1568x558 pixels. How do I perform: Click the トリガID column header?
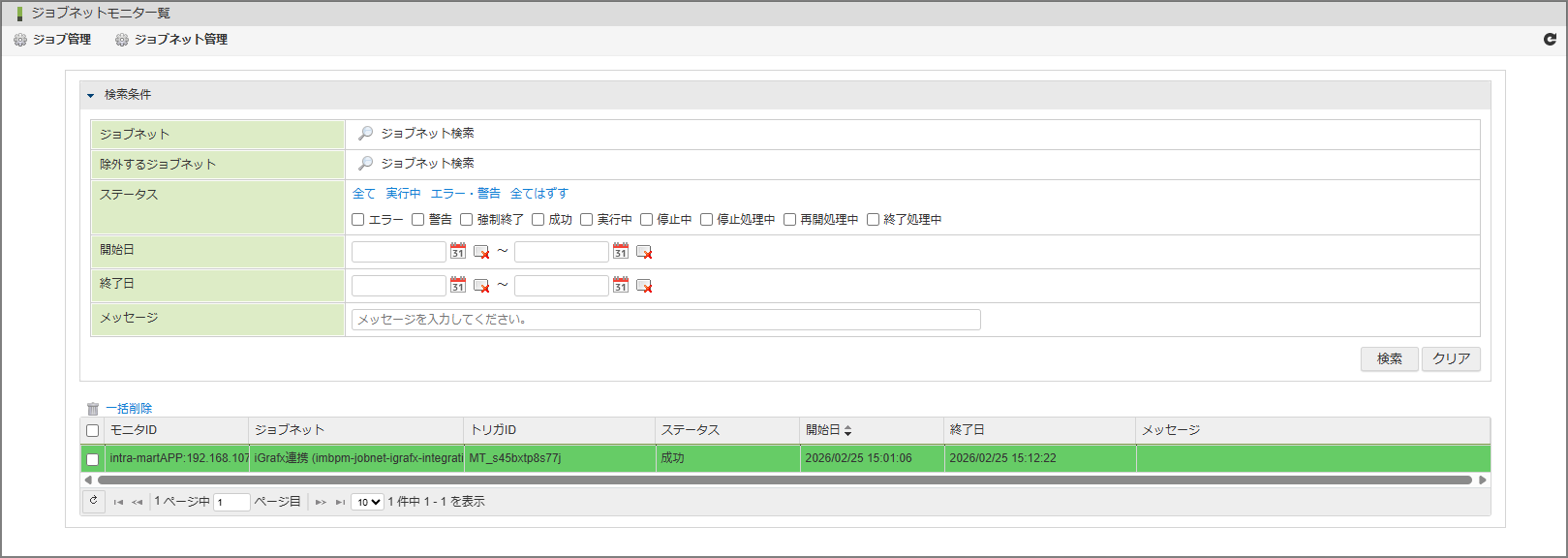pos(560,430)
